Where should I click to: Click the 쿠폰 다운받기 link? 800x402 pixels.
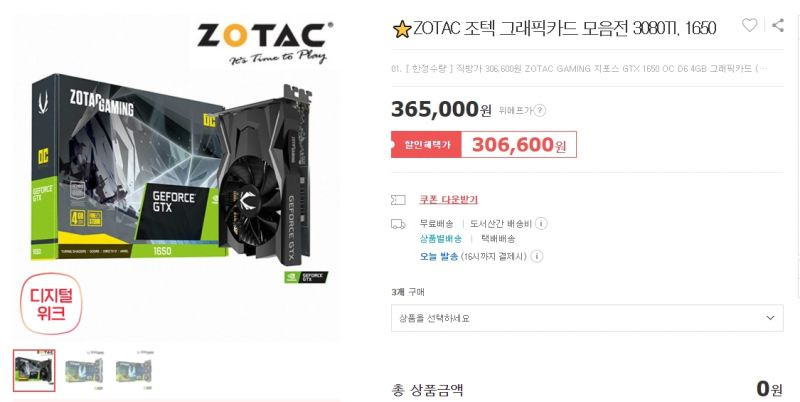[x=448, y=200]
